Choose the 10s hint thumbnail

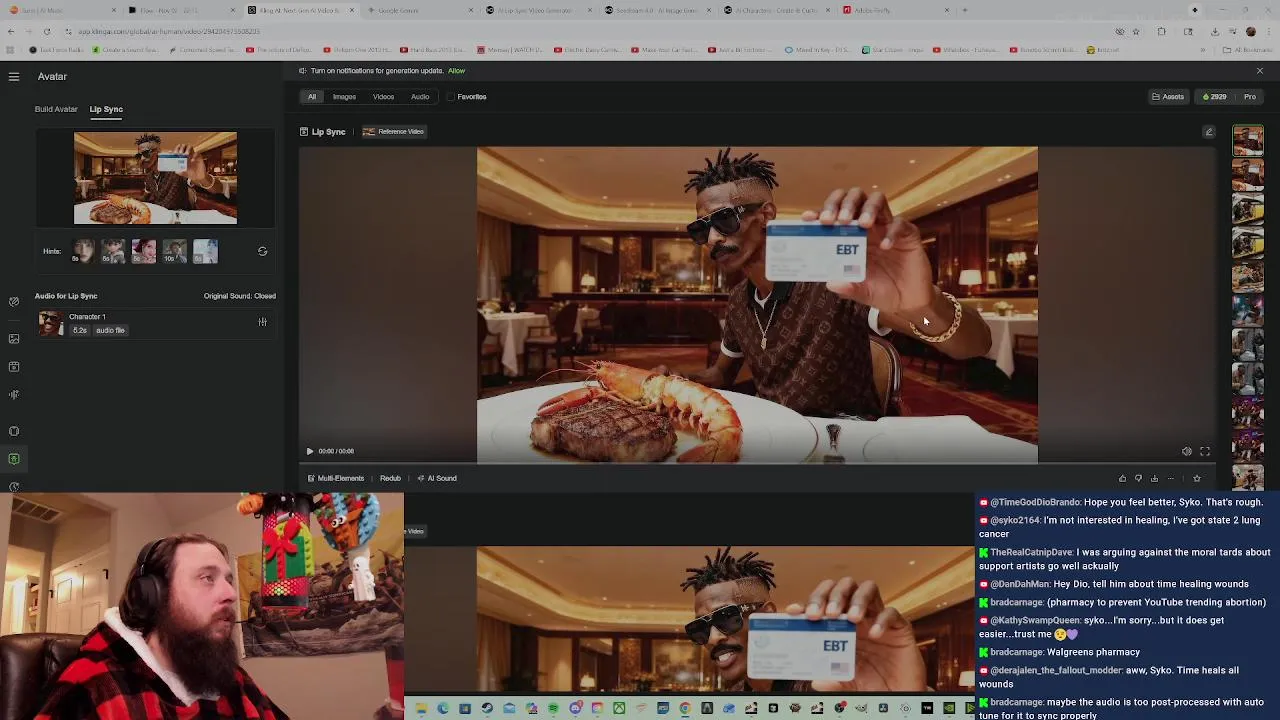click(174, 251)
